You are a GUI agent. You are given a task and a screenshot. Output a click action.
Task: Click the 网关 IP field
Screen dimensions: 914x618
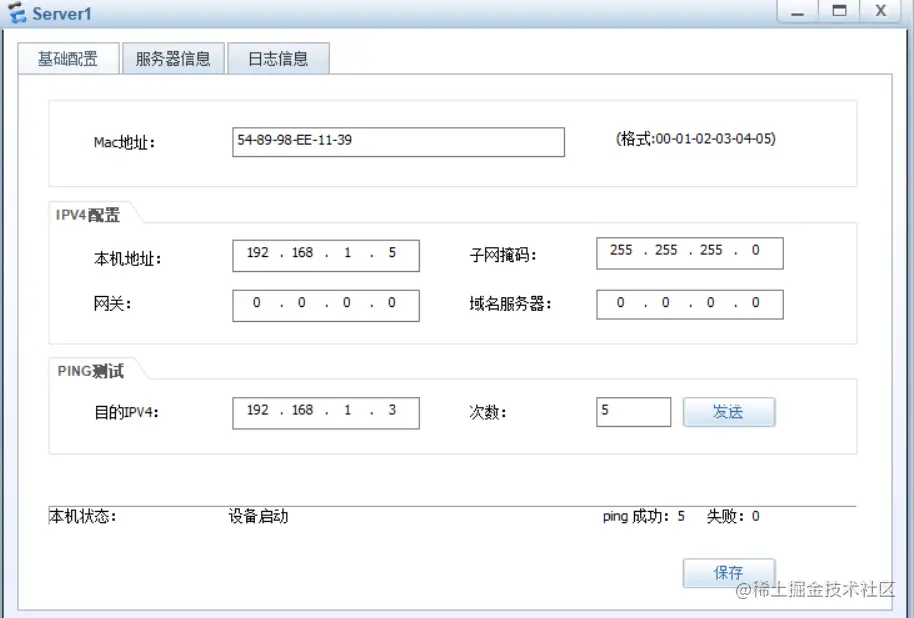(326, 306)
